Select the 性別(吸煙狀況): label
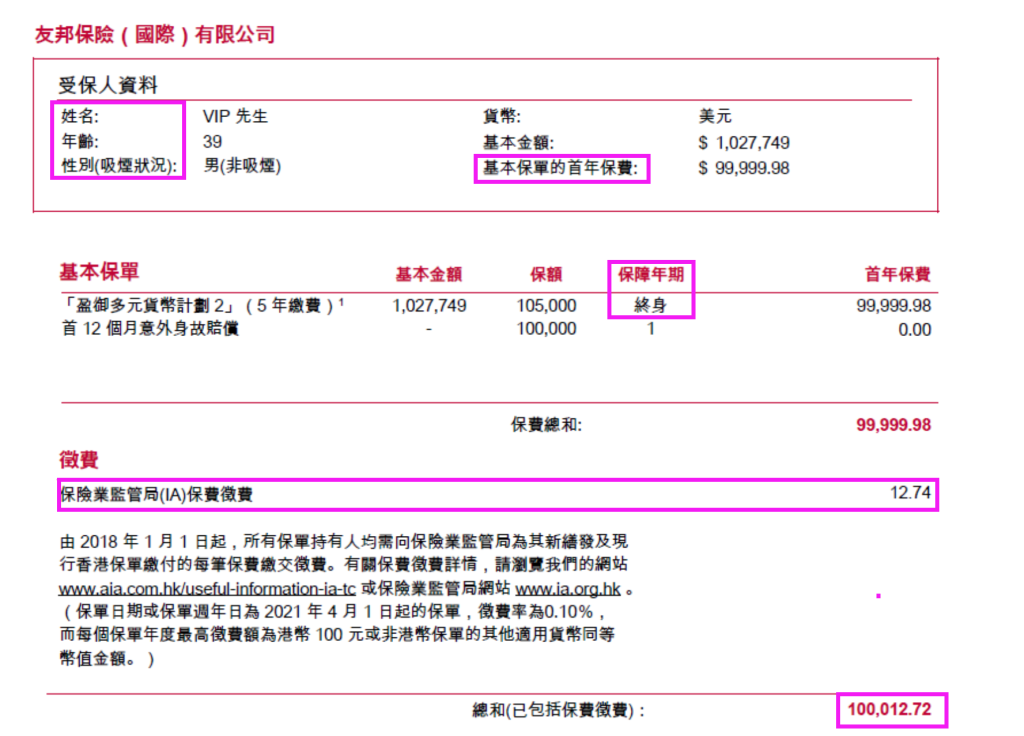Screen dimensions: 1024x736 [119, 165]
